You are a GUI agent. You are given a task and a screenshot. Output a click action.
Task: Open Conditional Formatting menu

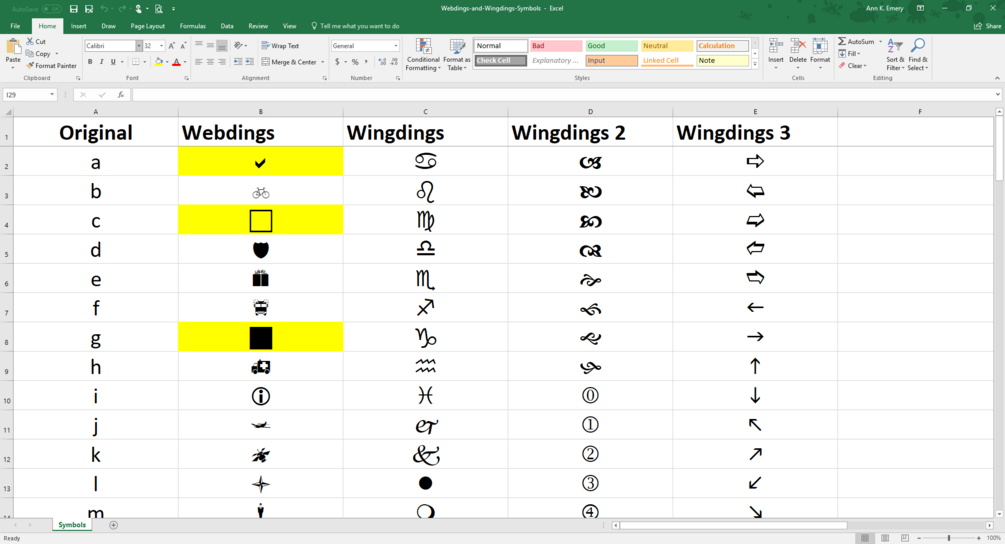click(x=423, y=55)
